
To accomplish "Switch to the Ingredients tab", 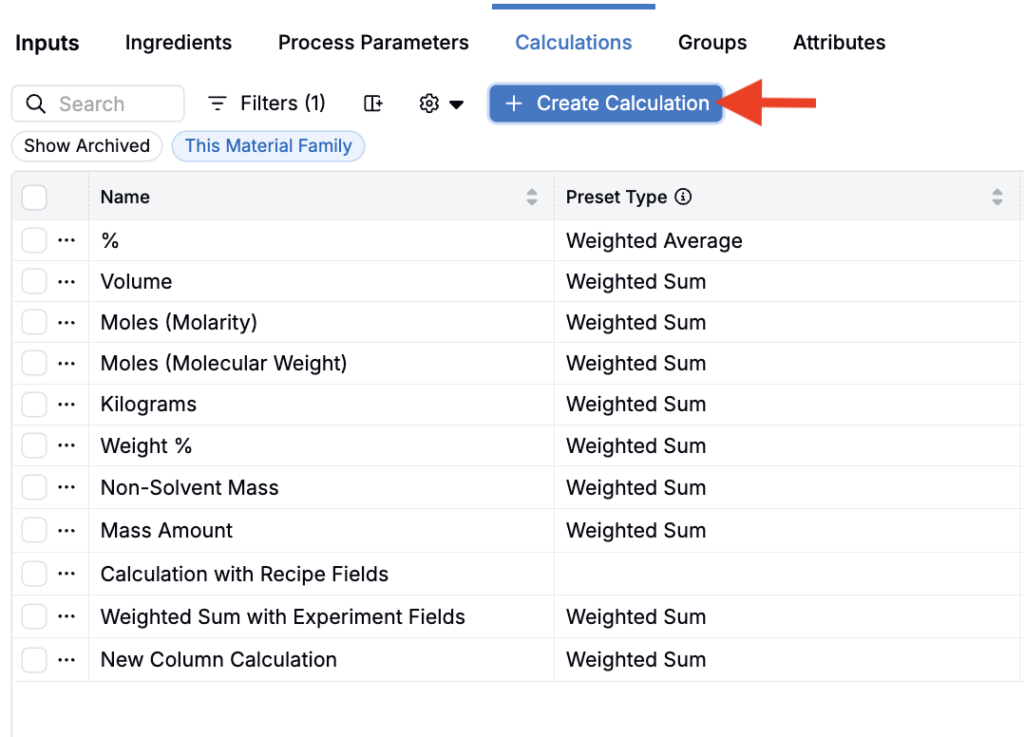I will 178,42.
